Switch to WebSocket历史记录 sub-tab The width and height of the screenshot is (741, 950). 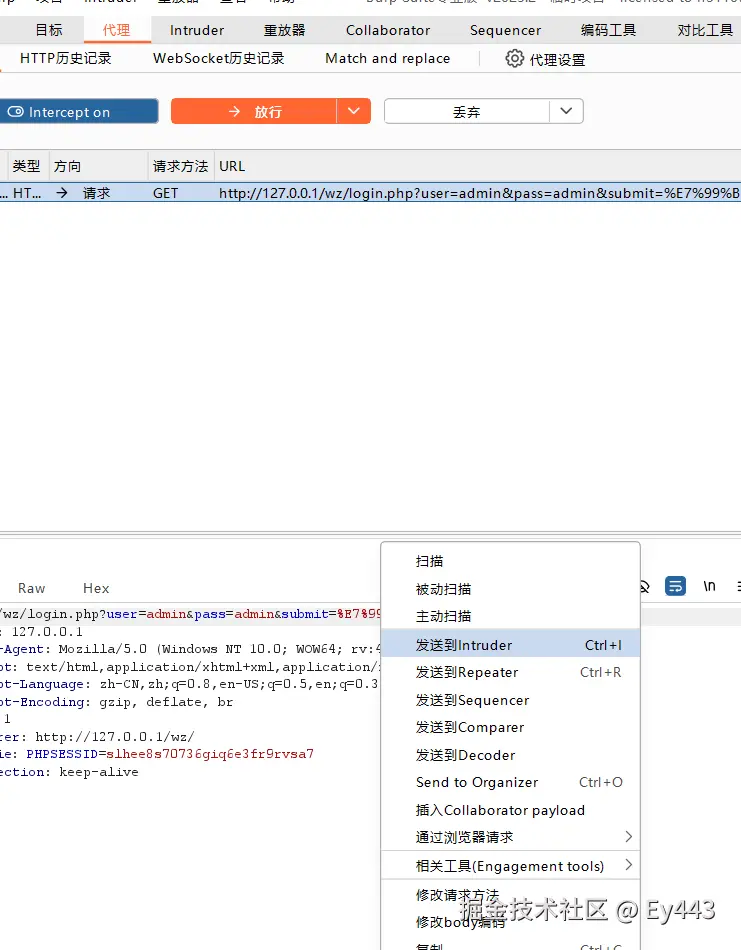219,58
